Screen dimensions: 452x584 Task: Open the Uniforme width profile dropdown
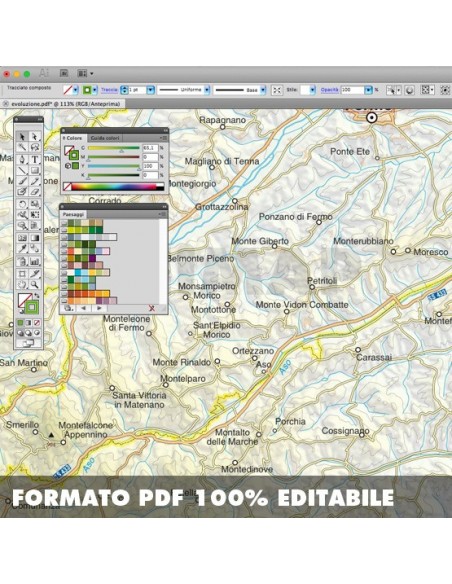207,90
